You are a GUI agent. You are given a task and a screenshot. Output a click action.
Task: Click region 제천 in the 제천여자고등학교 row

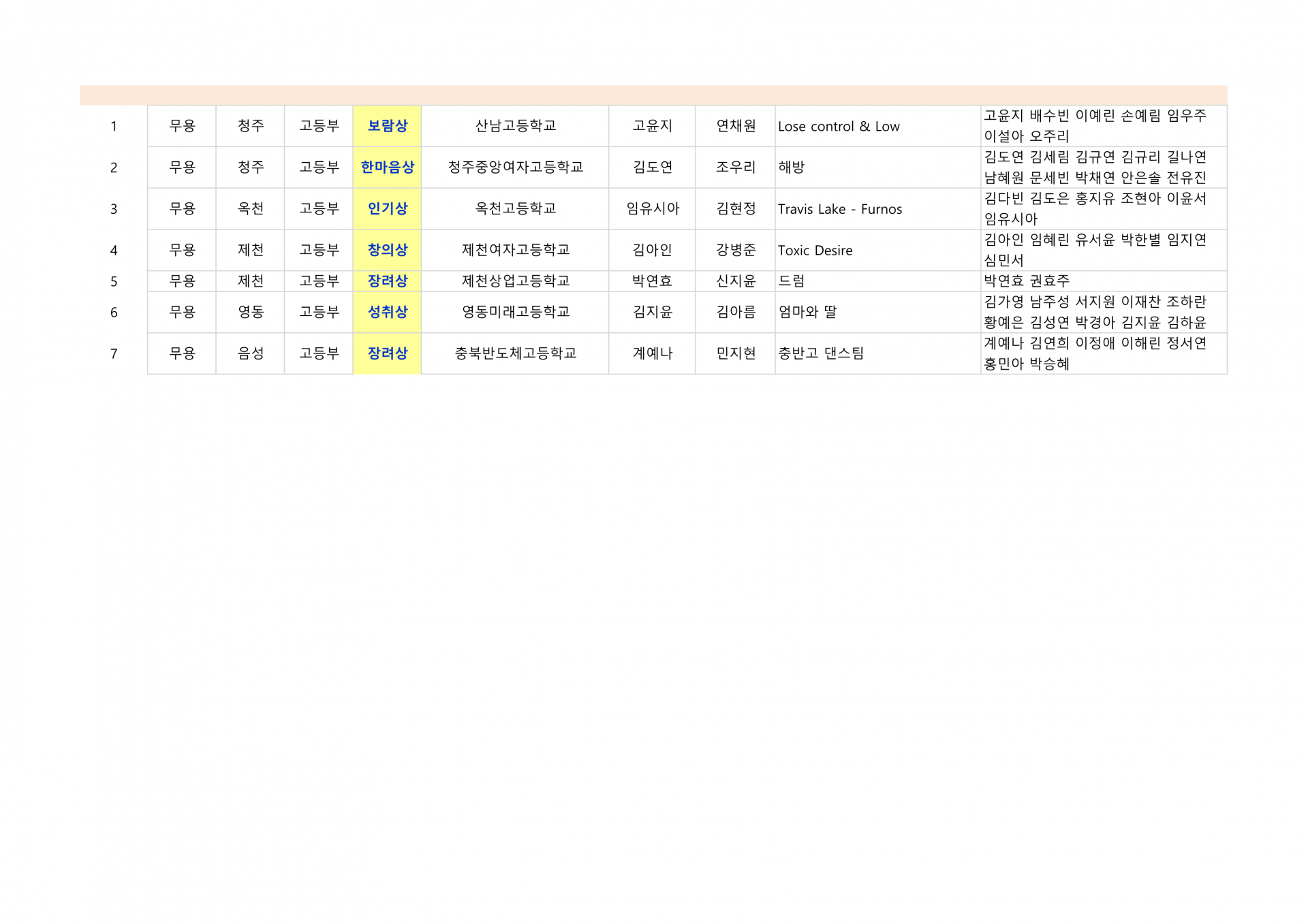click(x=250, y=250)
